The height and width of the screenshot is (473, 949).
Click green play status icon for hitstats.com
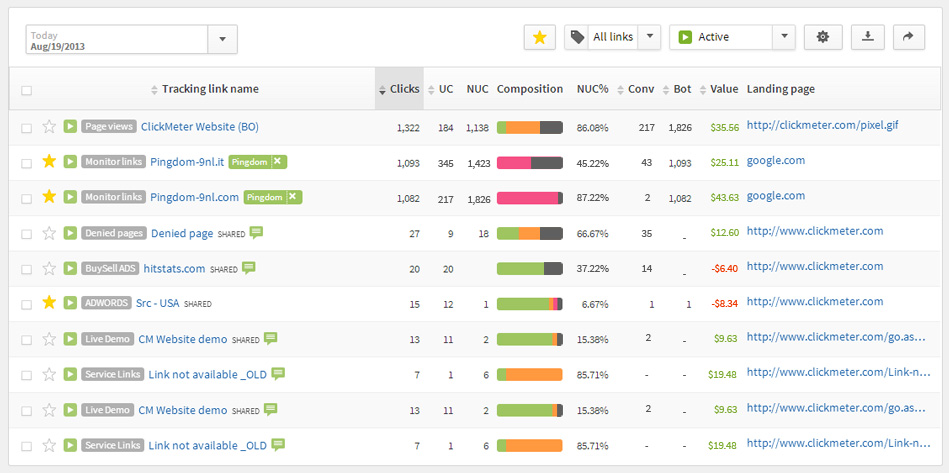[70, 268]
